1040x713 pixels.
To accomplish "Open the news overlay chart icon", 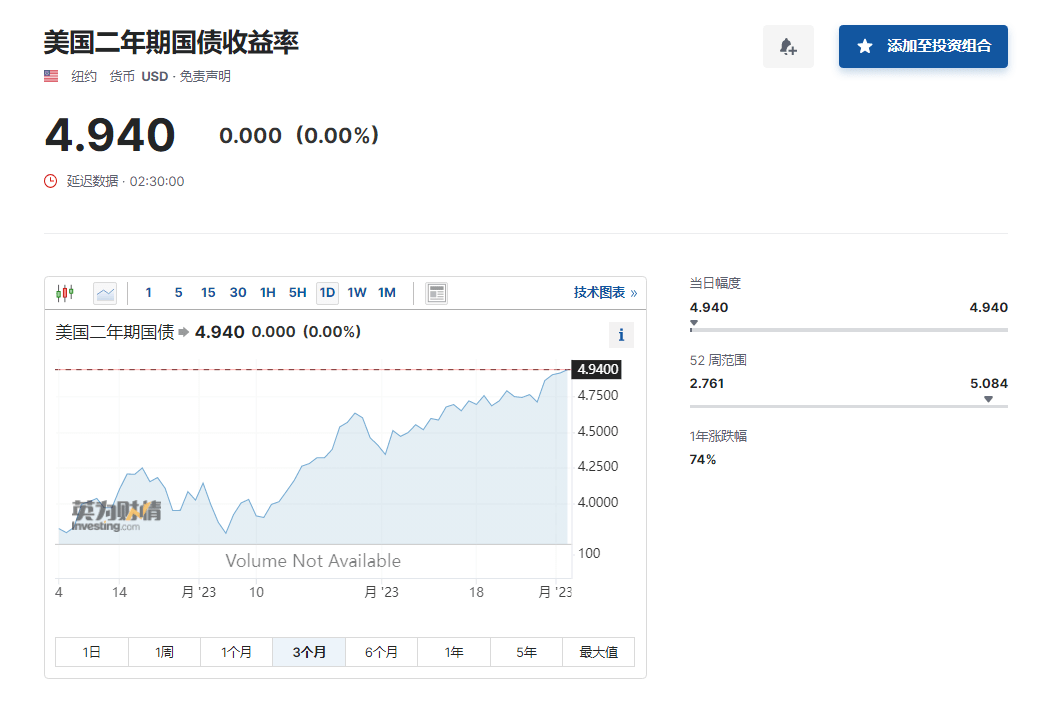I will 436,293.
